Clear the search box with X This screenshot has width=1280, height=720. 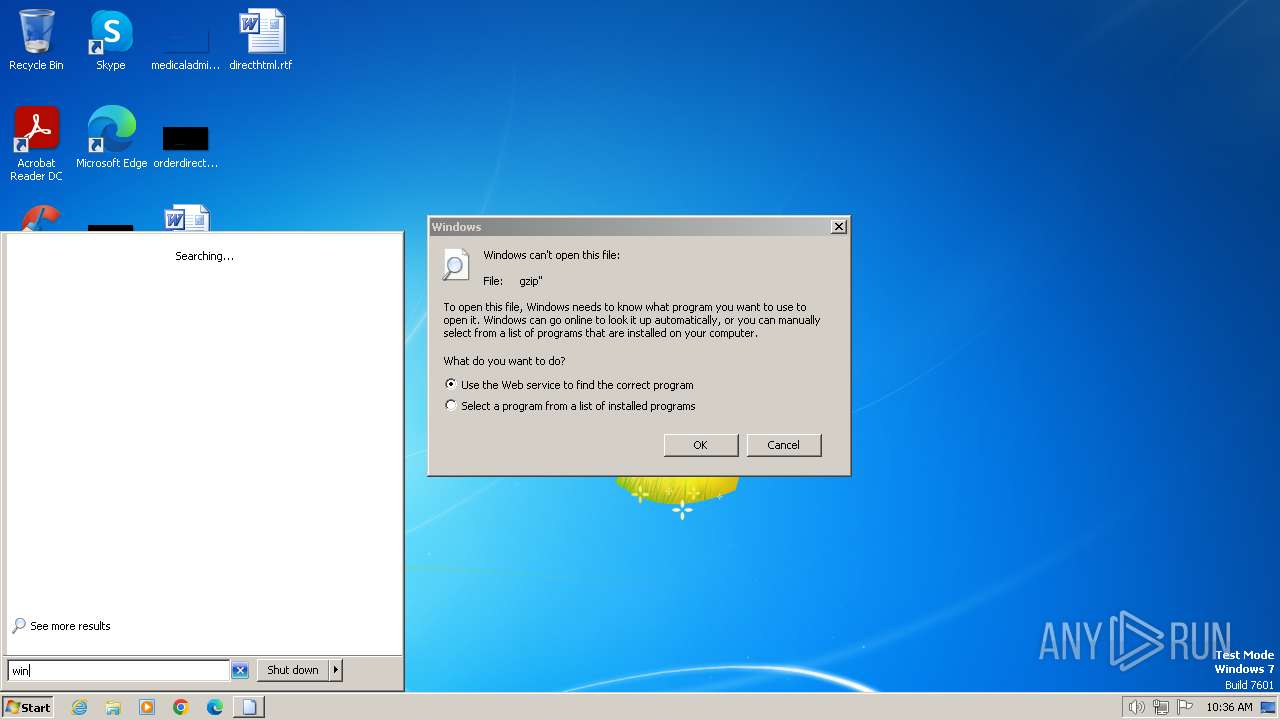pos(240,671)
